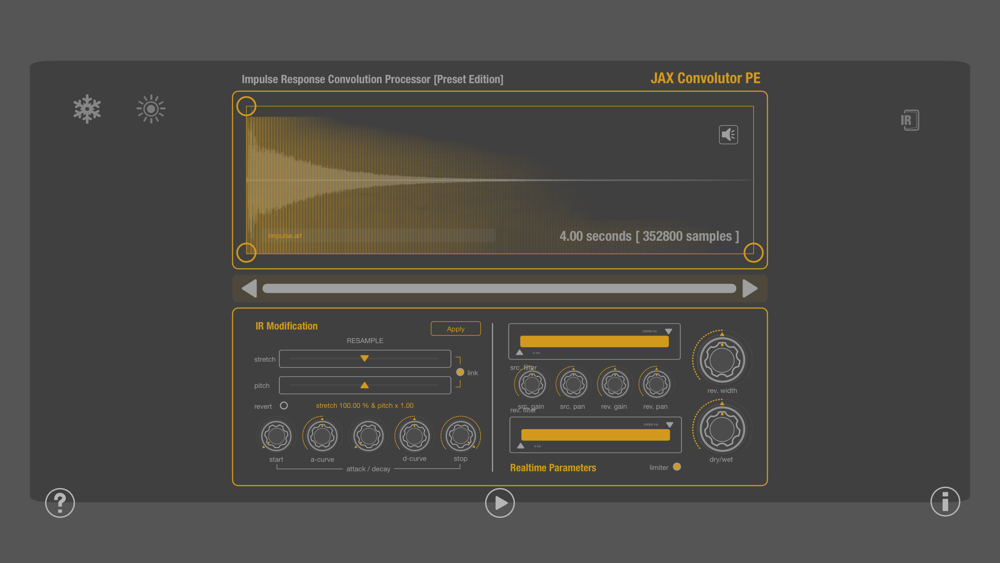This screenshot has height=563, width=1000.
Task: Enable the revert radio button
Action: [284, 406]
